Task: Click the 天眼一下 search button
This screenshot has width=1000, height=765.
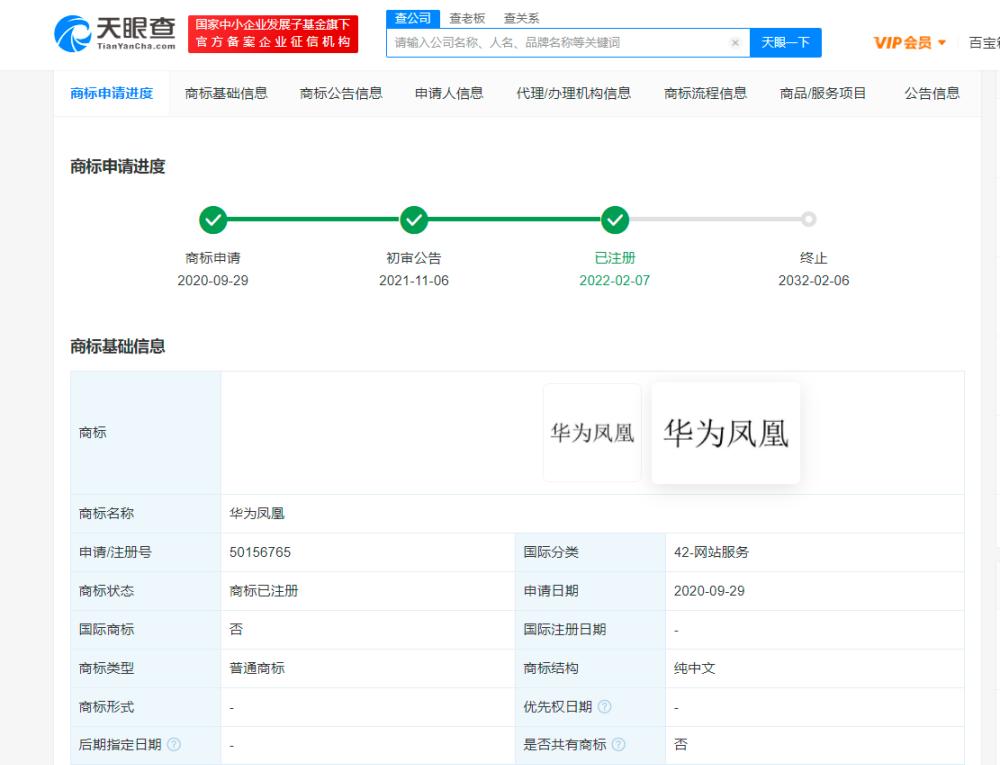Action: 786,43
